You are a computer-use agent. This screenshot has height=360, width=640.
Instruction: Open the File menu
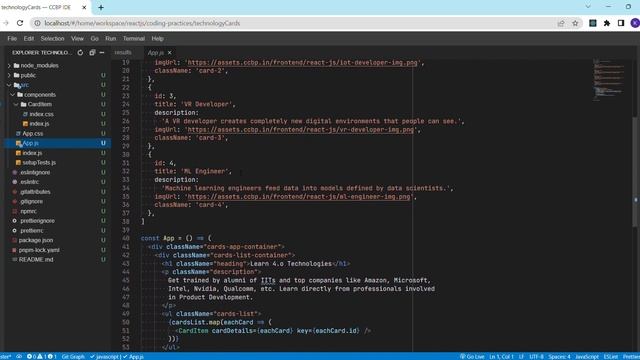point(12,39)
